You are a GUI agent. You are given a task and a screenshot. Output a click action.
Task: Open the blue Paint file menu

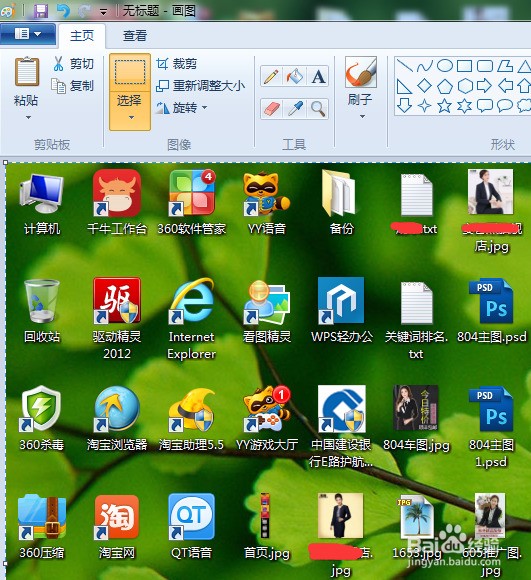[28, 34]
